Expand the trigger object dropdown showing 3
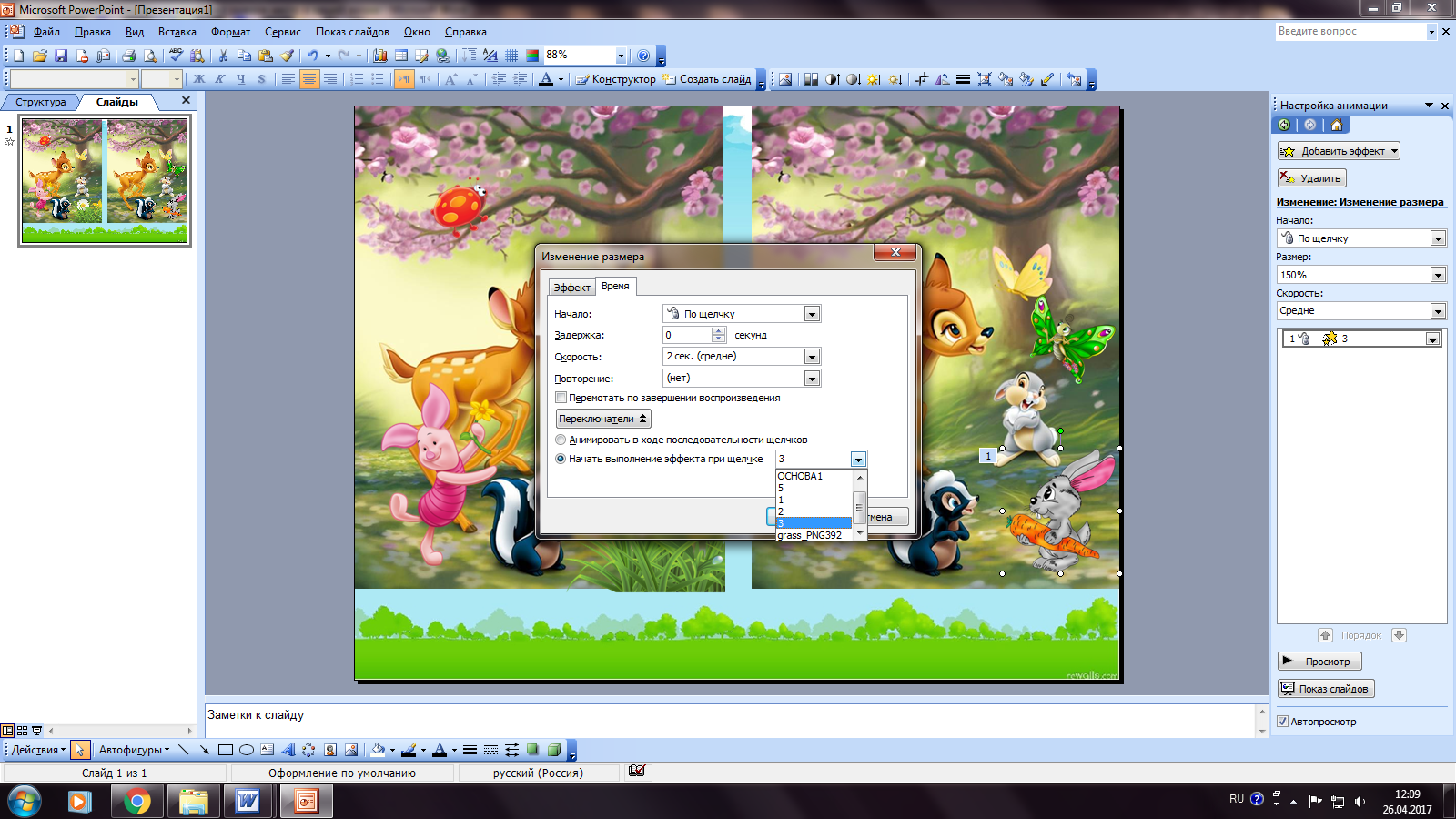 click(x=858, y=460)
